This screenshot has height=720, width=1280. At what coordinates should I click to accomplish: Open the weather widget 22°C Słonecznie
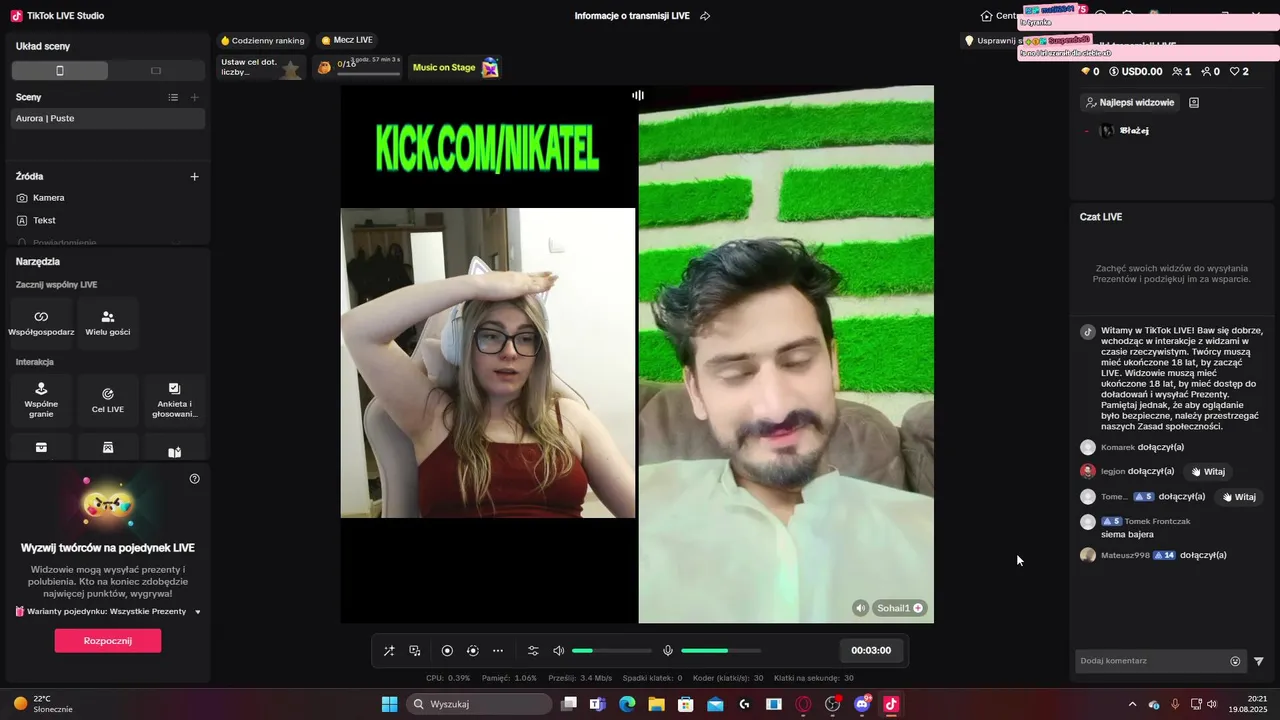43,704
